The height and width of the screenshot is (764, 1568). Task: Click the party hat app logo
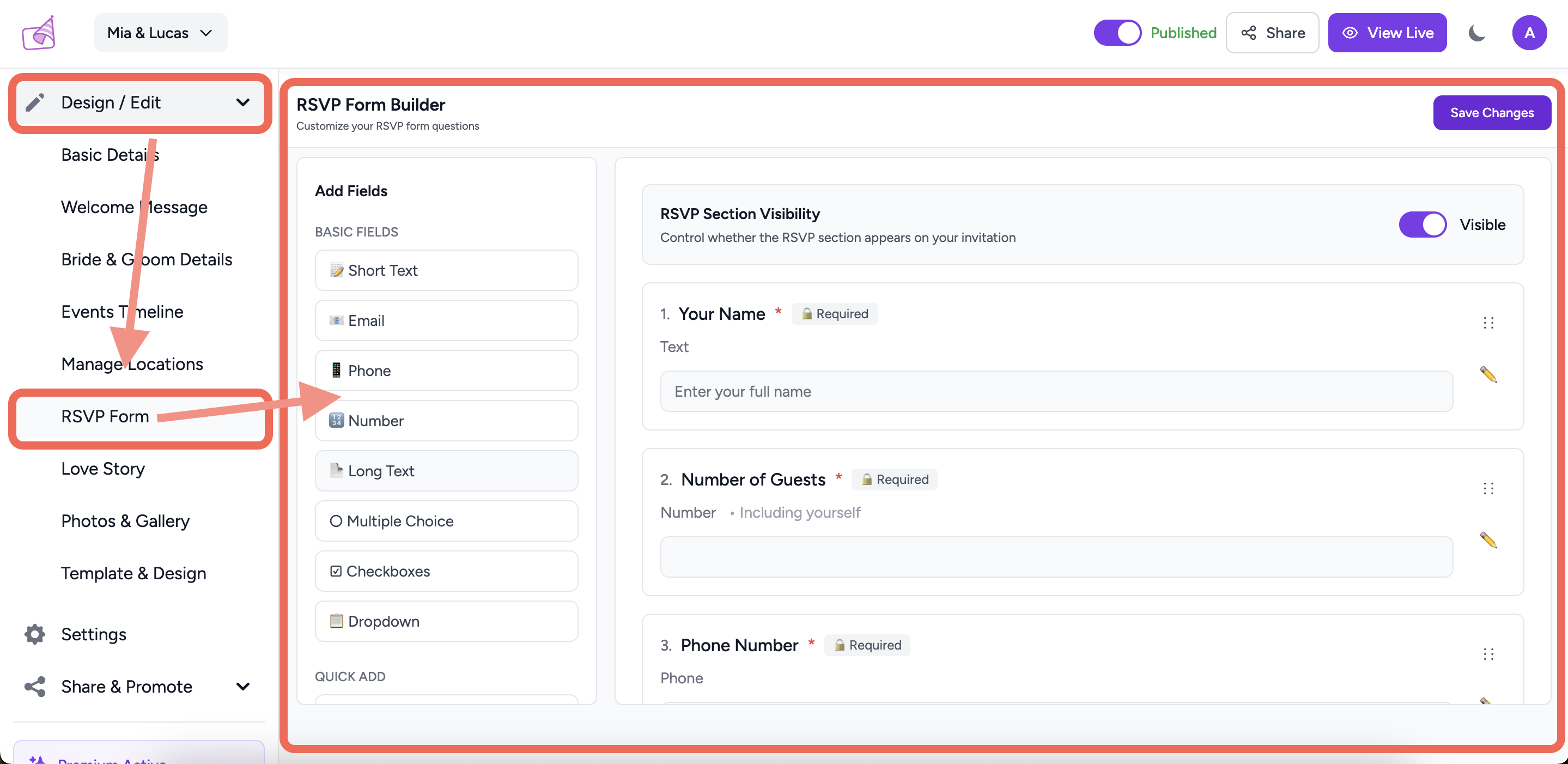click(x=39, y=33)
